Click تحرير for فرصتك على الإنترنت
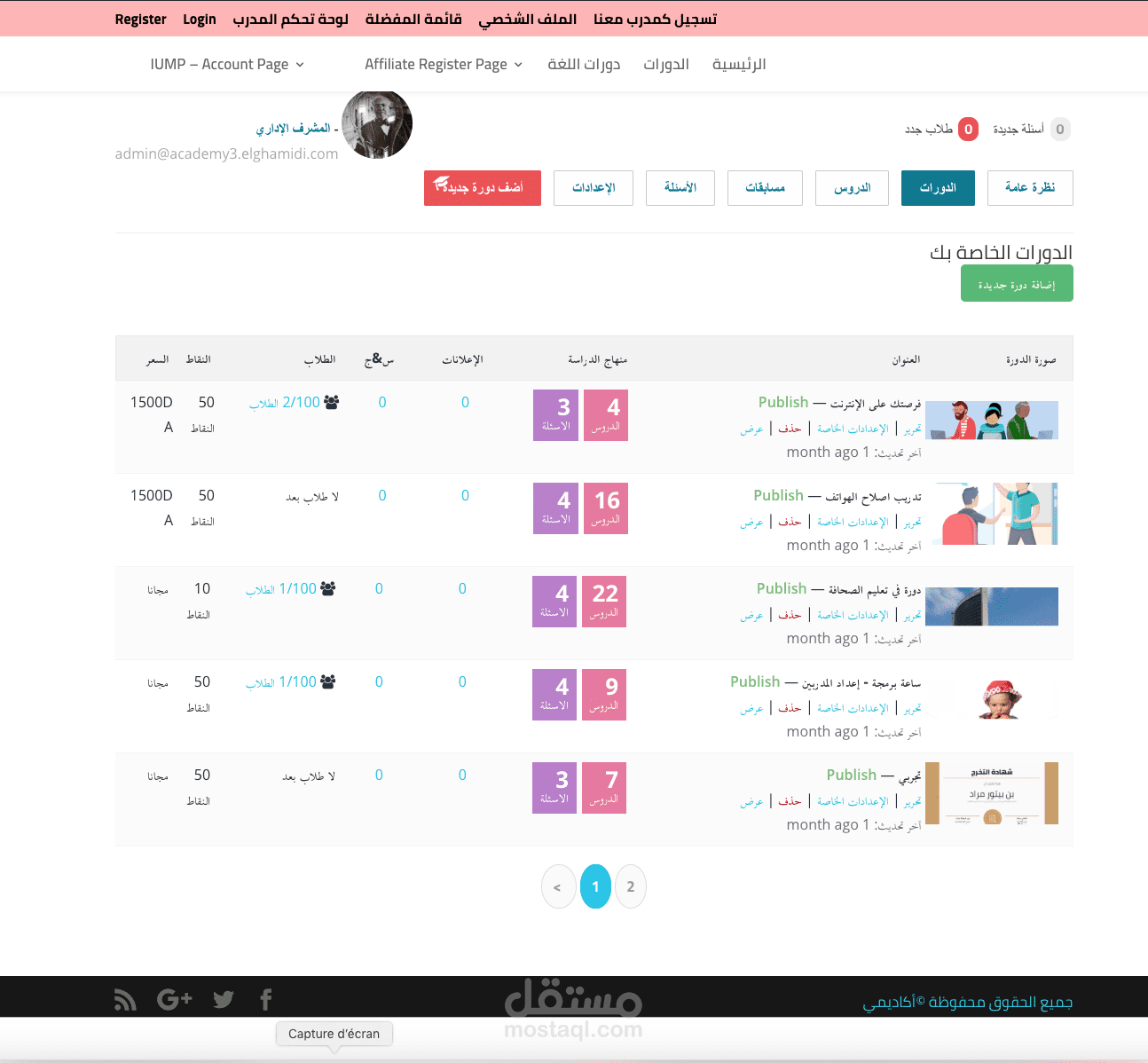 point(913,429)
